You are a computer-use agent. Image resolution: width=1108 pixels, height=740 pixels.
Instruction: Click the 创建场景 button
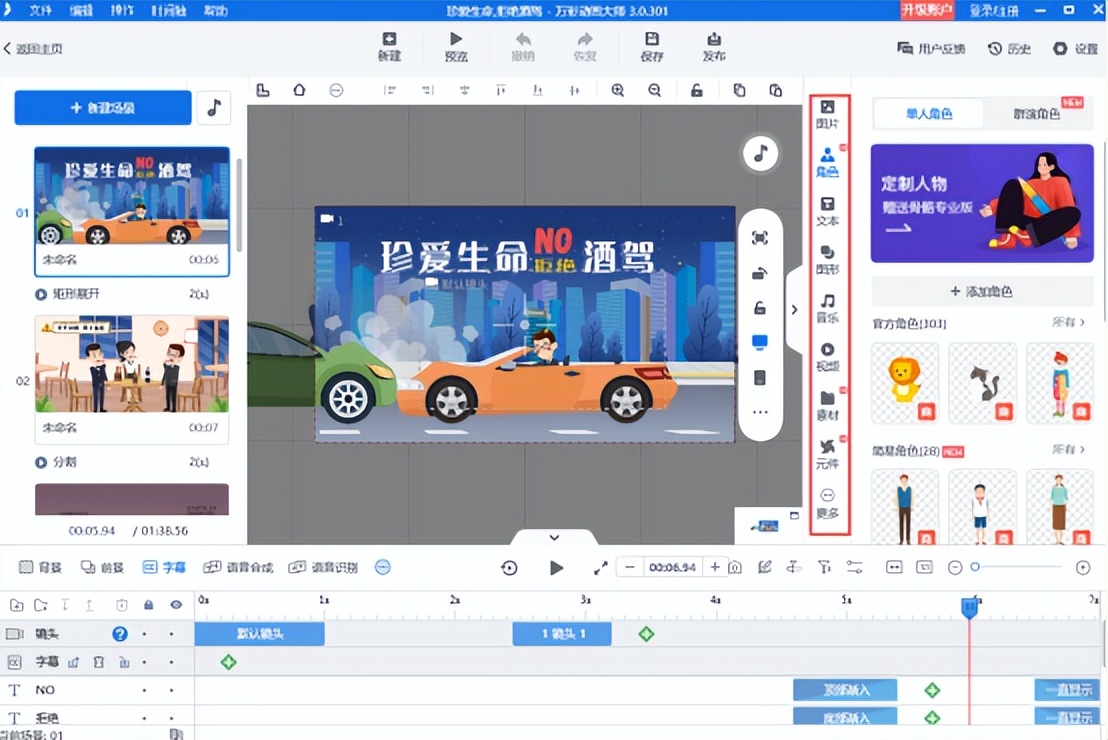click(102, 108)
